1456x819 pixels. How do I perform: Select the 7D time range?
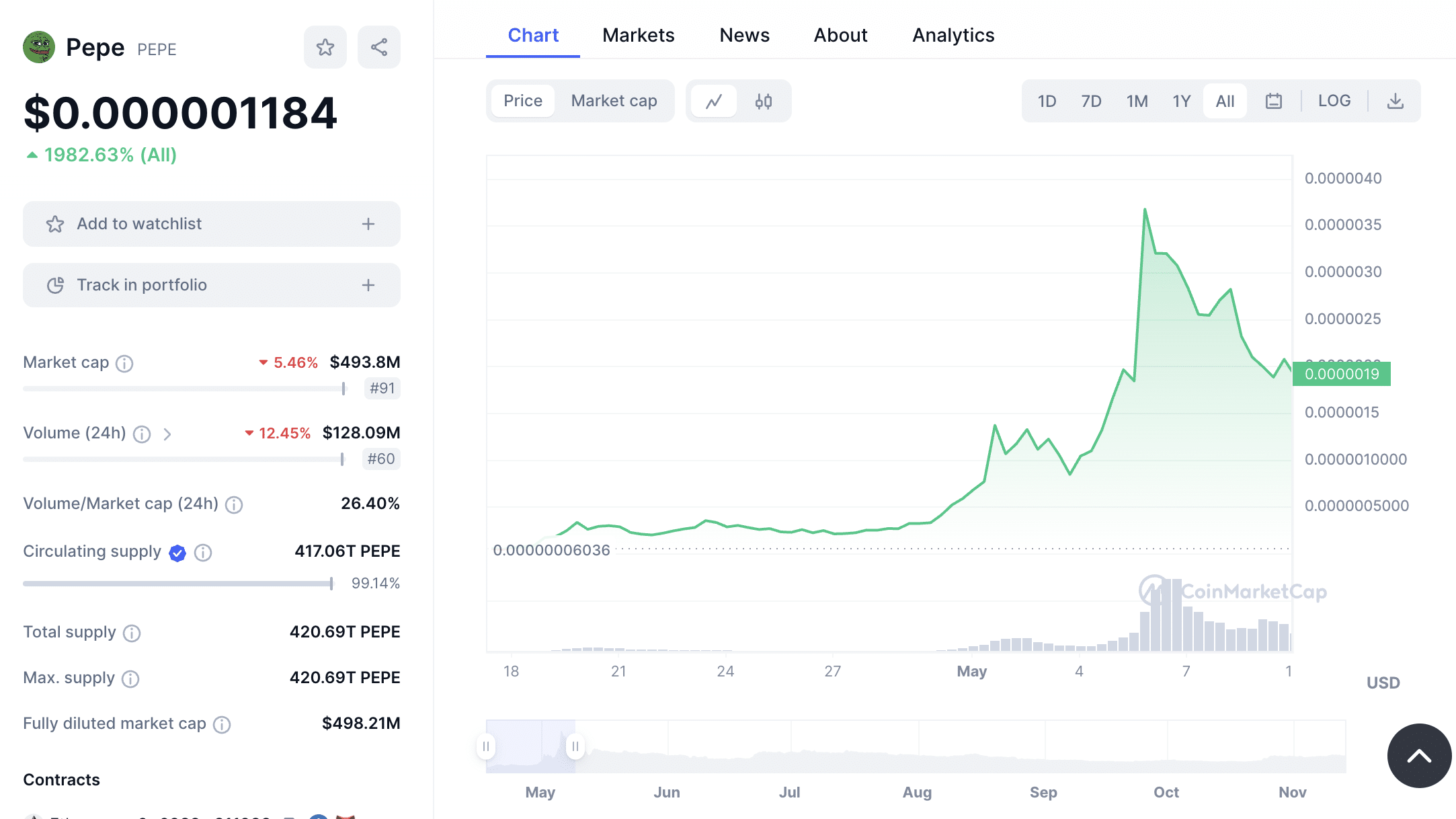click(1091, 101)
